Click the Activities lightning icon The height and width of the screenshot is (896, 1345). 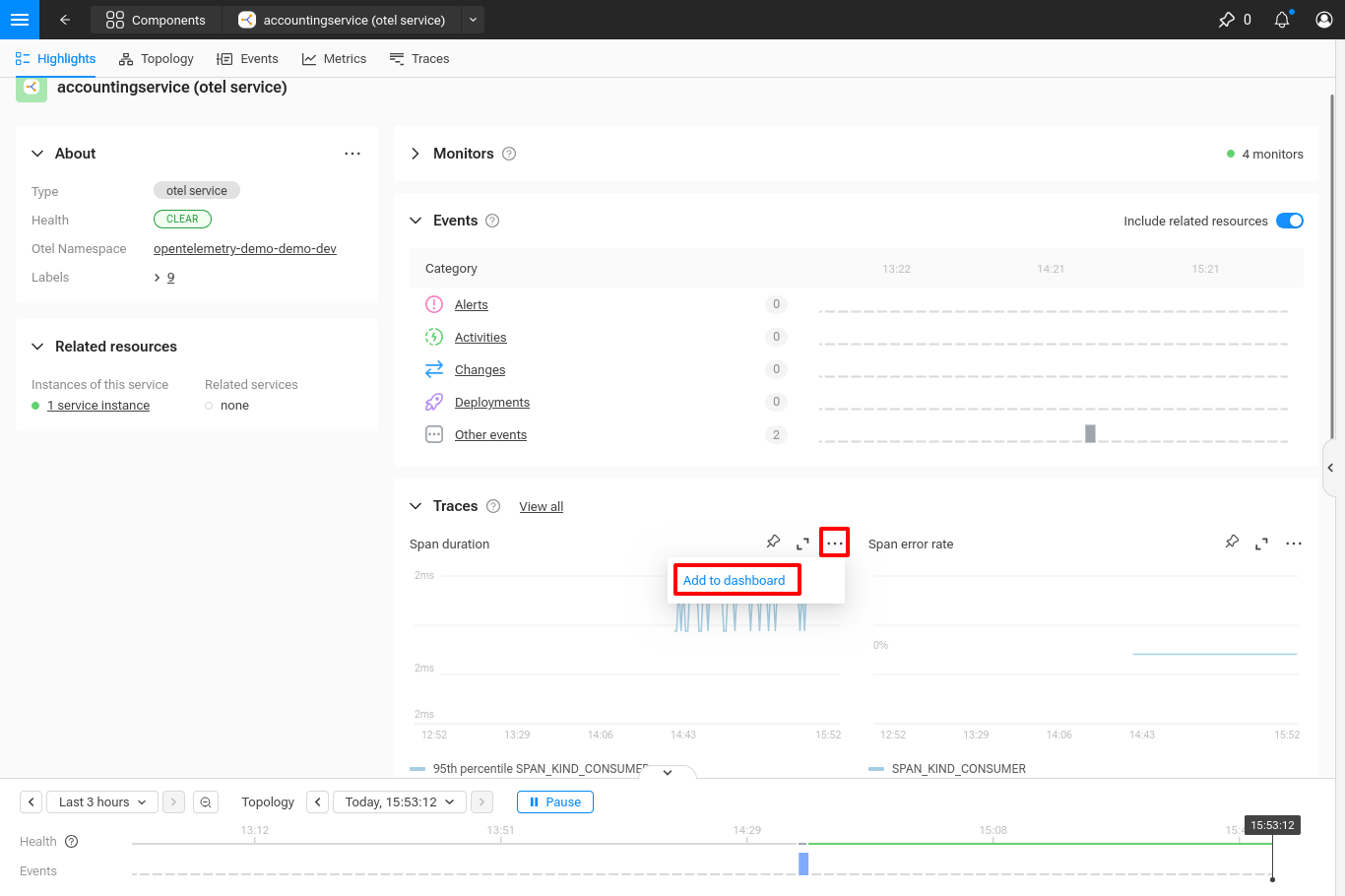click(434, 337)
